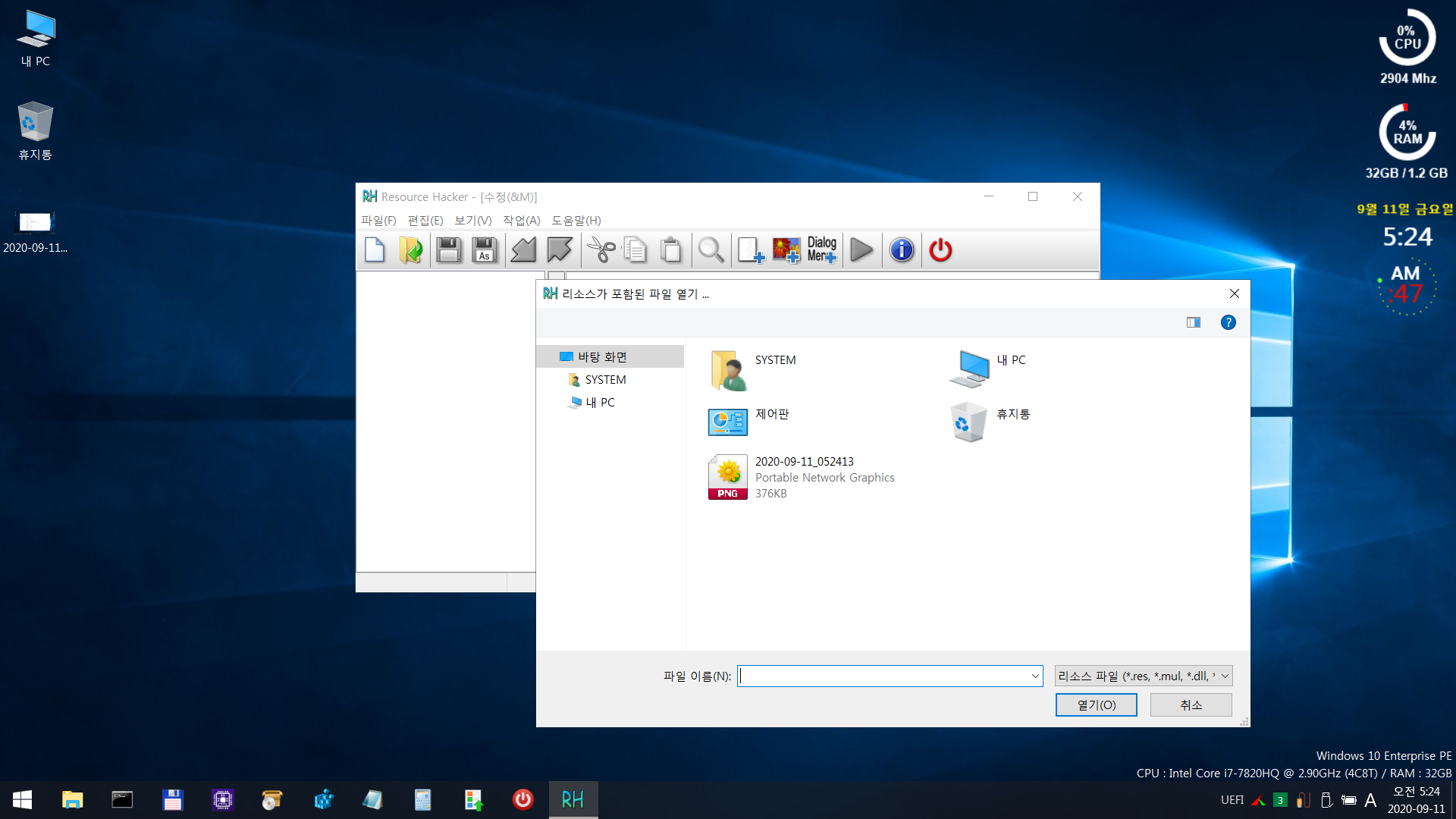Click the blue help question icon
Screen dimensions: 1456x819
[x=1228, y=322]
